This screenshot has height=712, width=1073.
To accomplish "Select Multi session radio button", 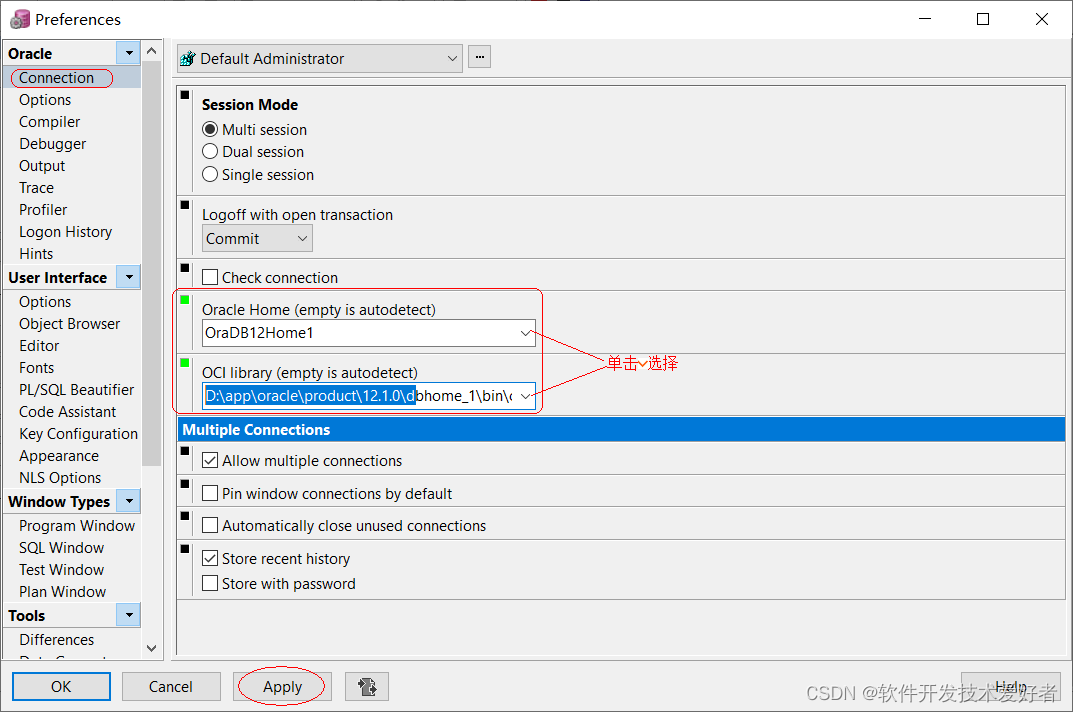I will [210, 129].
